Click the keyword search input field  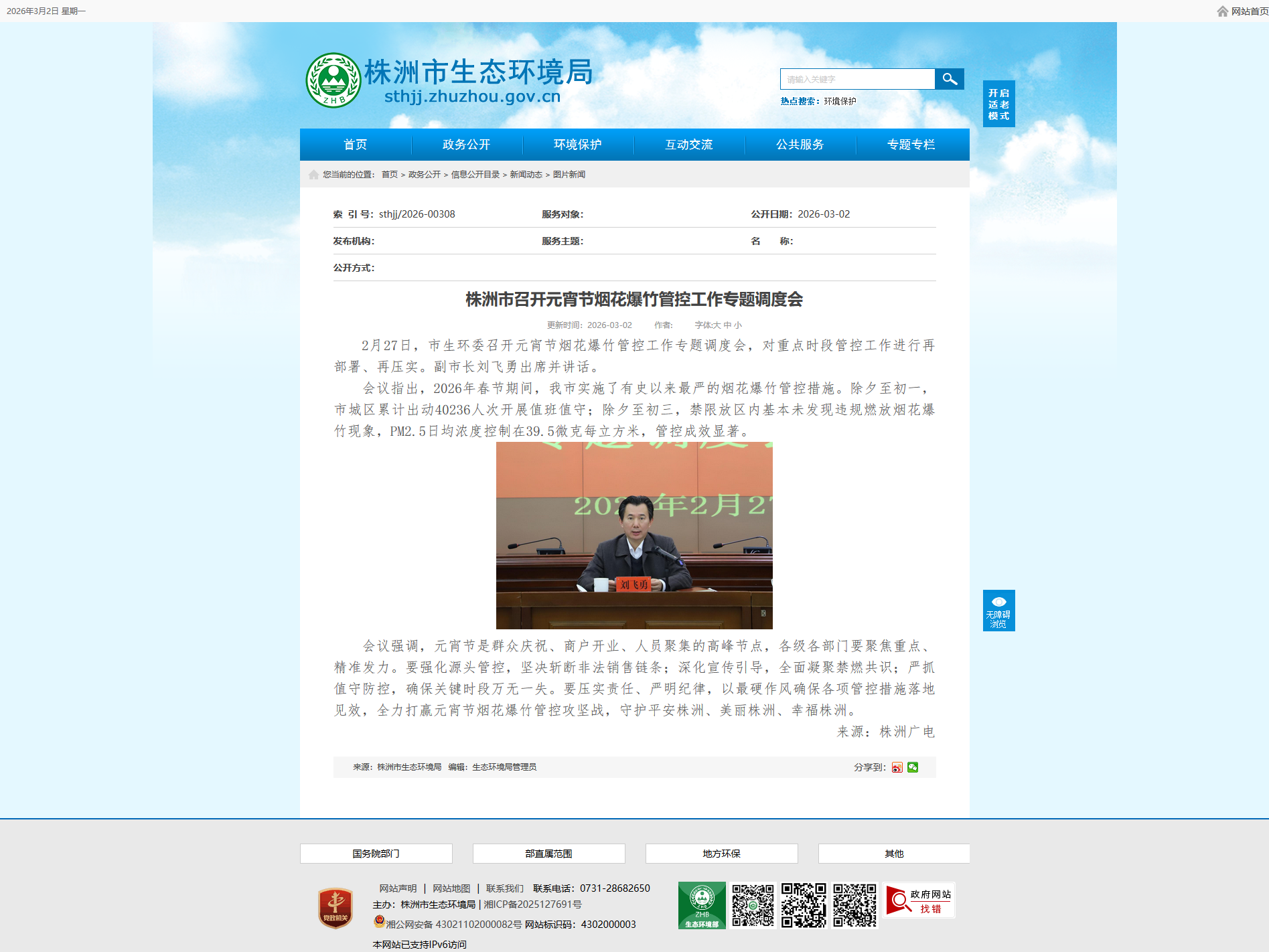[x=857, y=79]
